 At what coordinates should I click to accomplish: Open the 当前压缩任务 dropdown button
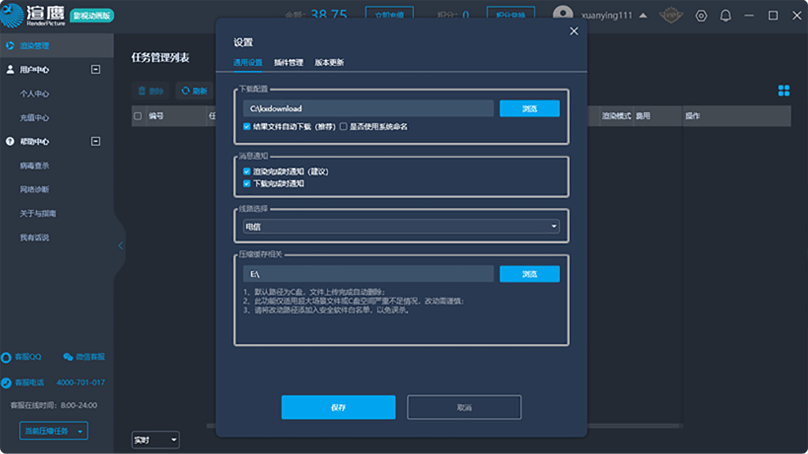(x=53, y=431)
